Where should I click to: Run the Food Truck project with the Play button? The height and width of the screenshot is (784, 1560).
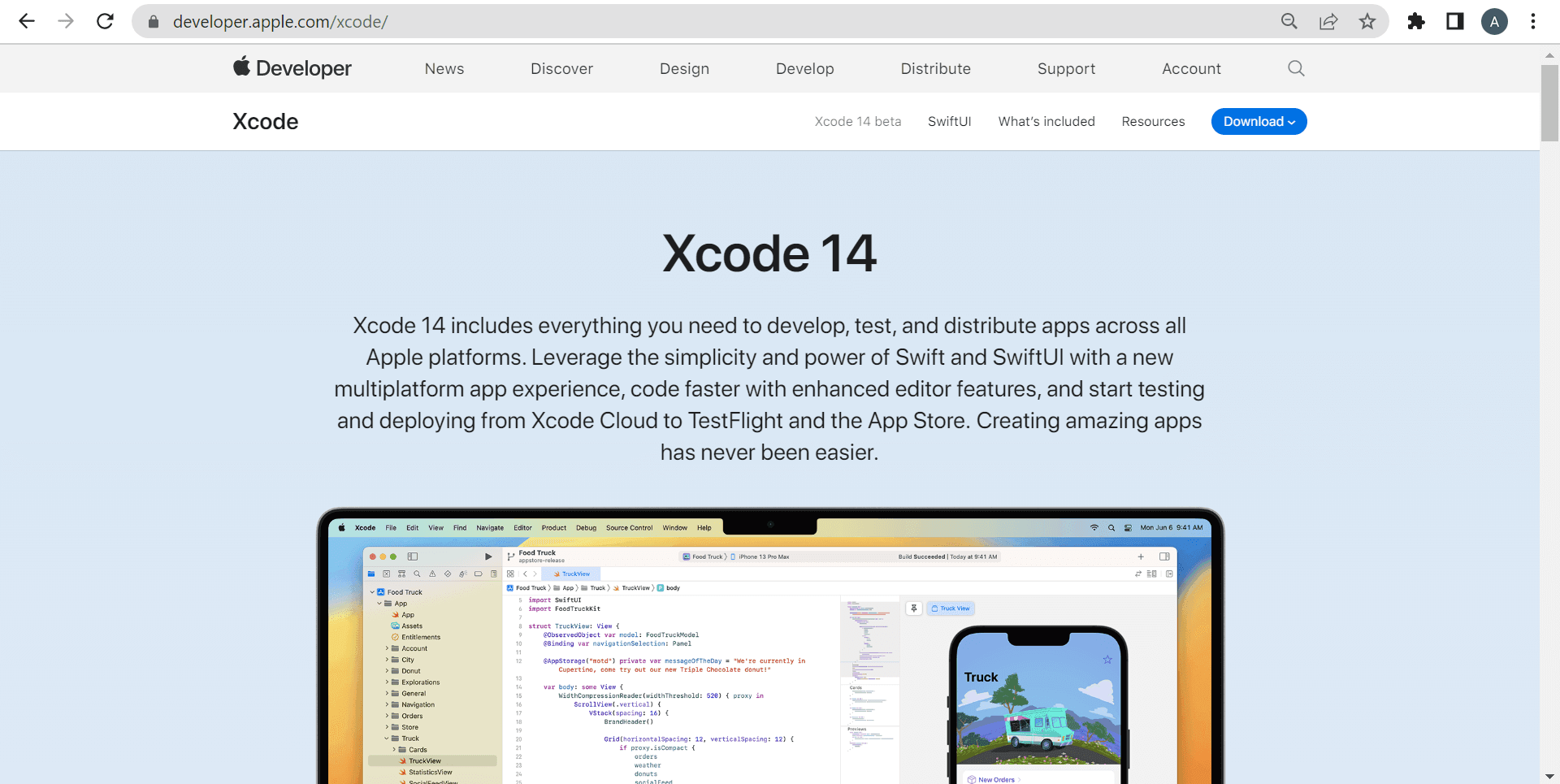[x=488, y=557]
